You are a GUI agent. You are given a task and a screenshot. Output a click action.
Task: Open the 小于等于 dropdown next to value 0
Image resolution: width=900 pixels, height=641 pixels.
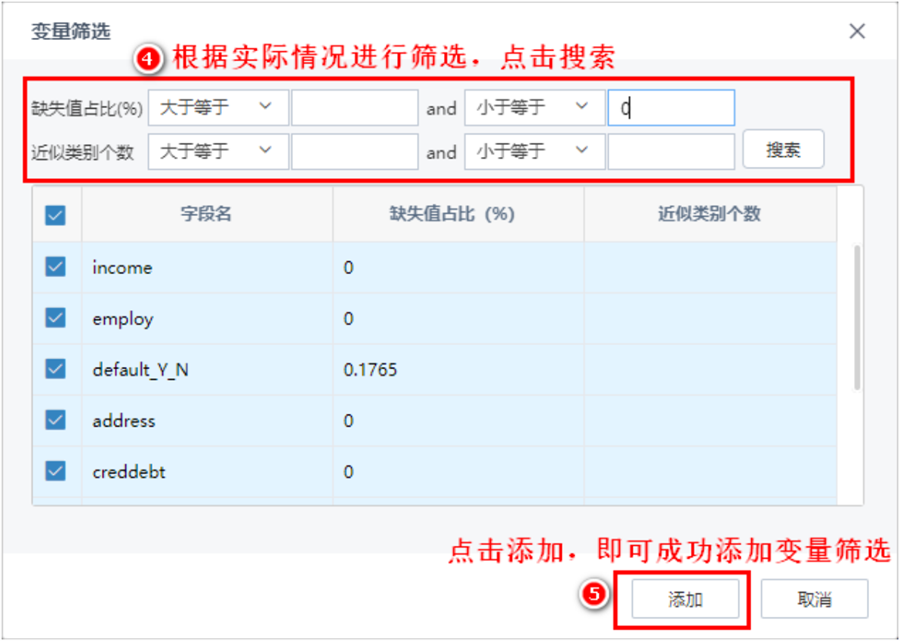[533, 107]
